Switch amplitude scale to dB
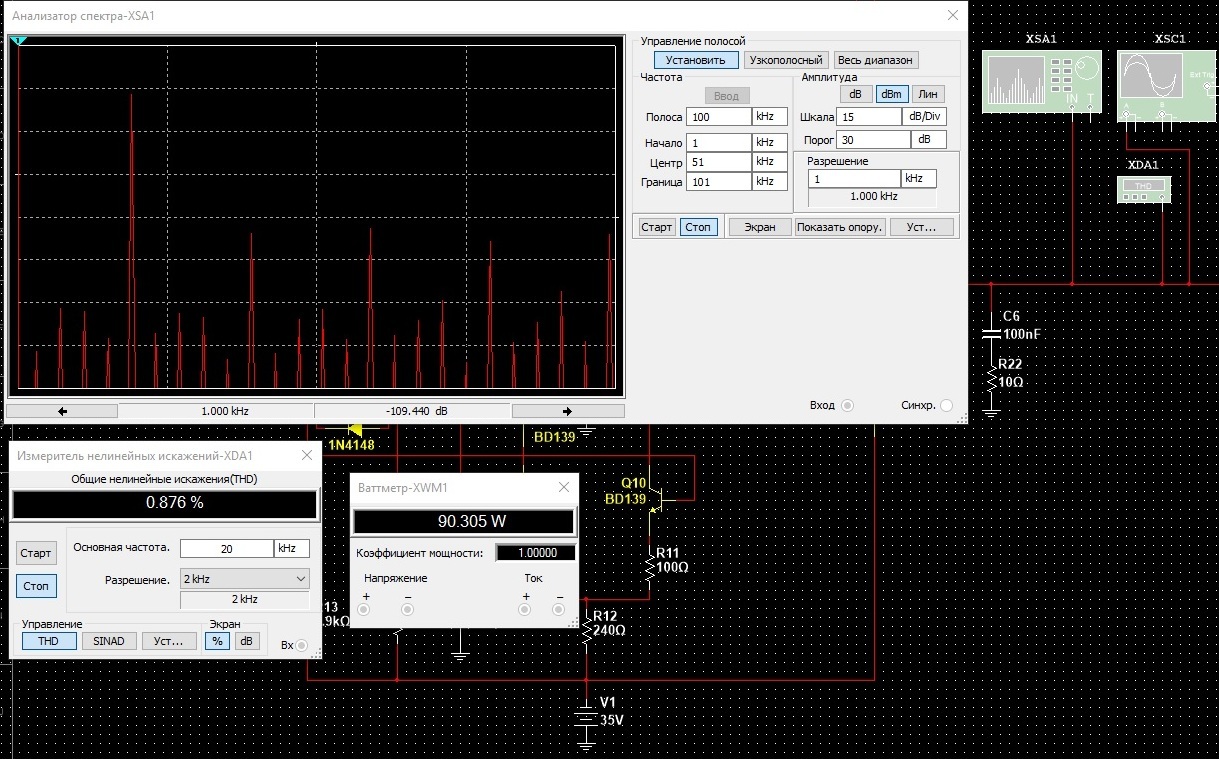1219x759 pixels. [x=854, y=94]
